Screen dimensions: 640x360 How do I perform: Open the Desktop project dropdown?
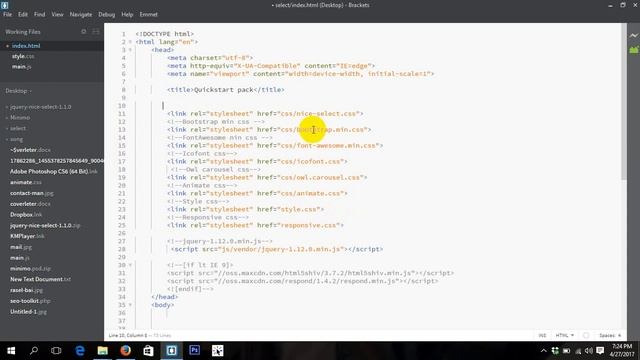click(x=18, y=91)
